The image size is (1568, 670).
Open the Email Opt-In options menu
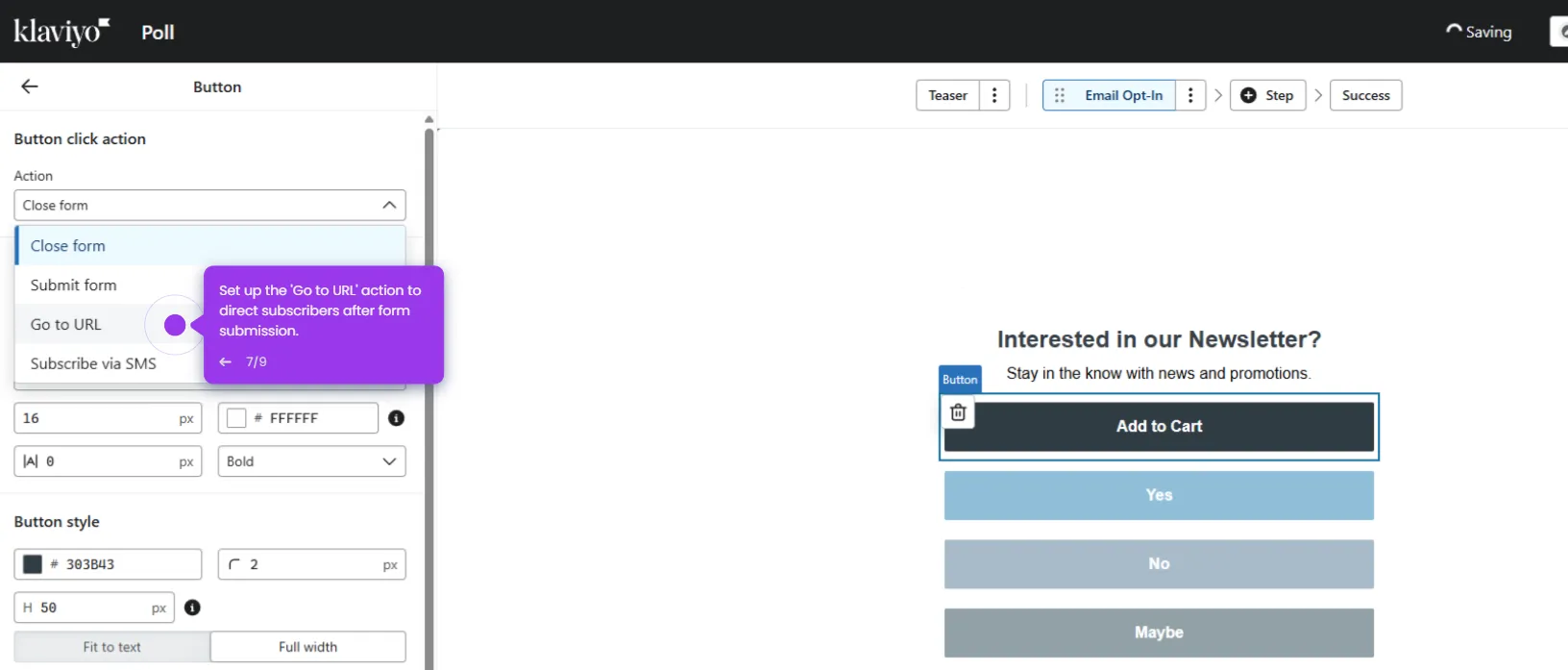(x=1190, y=95)
